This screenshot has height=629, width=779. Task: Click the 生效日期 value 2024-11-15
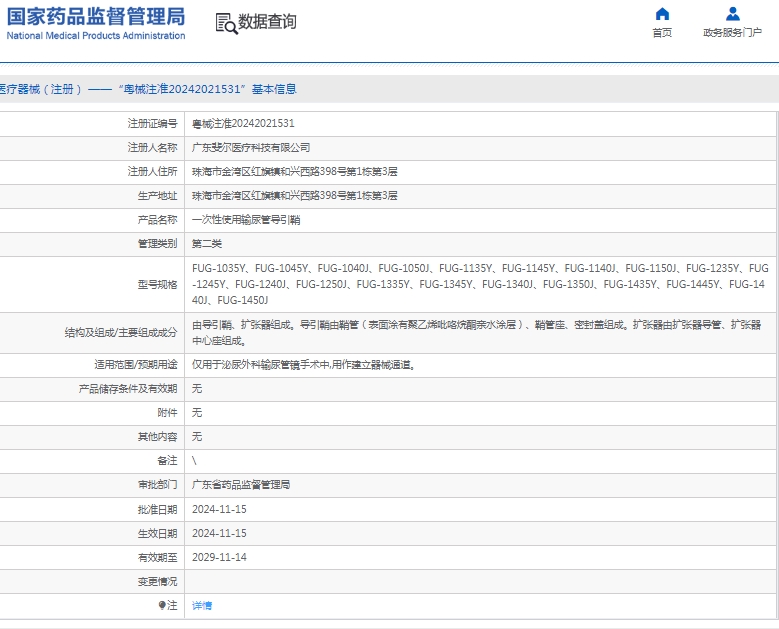tap(219, 533)
